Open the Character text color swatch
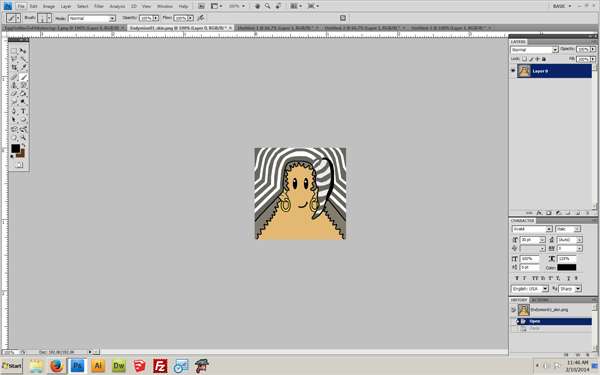Viewport: 600px width, 375px height. pyautogui.click(x=567, y=267)
